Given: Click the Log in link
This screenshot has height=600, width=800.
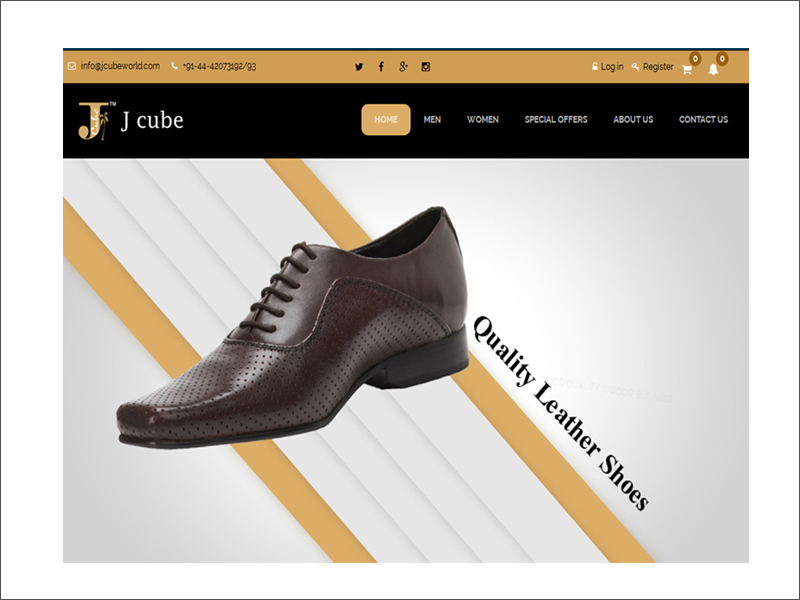Looking at the screenshot, I should [611, 67].
